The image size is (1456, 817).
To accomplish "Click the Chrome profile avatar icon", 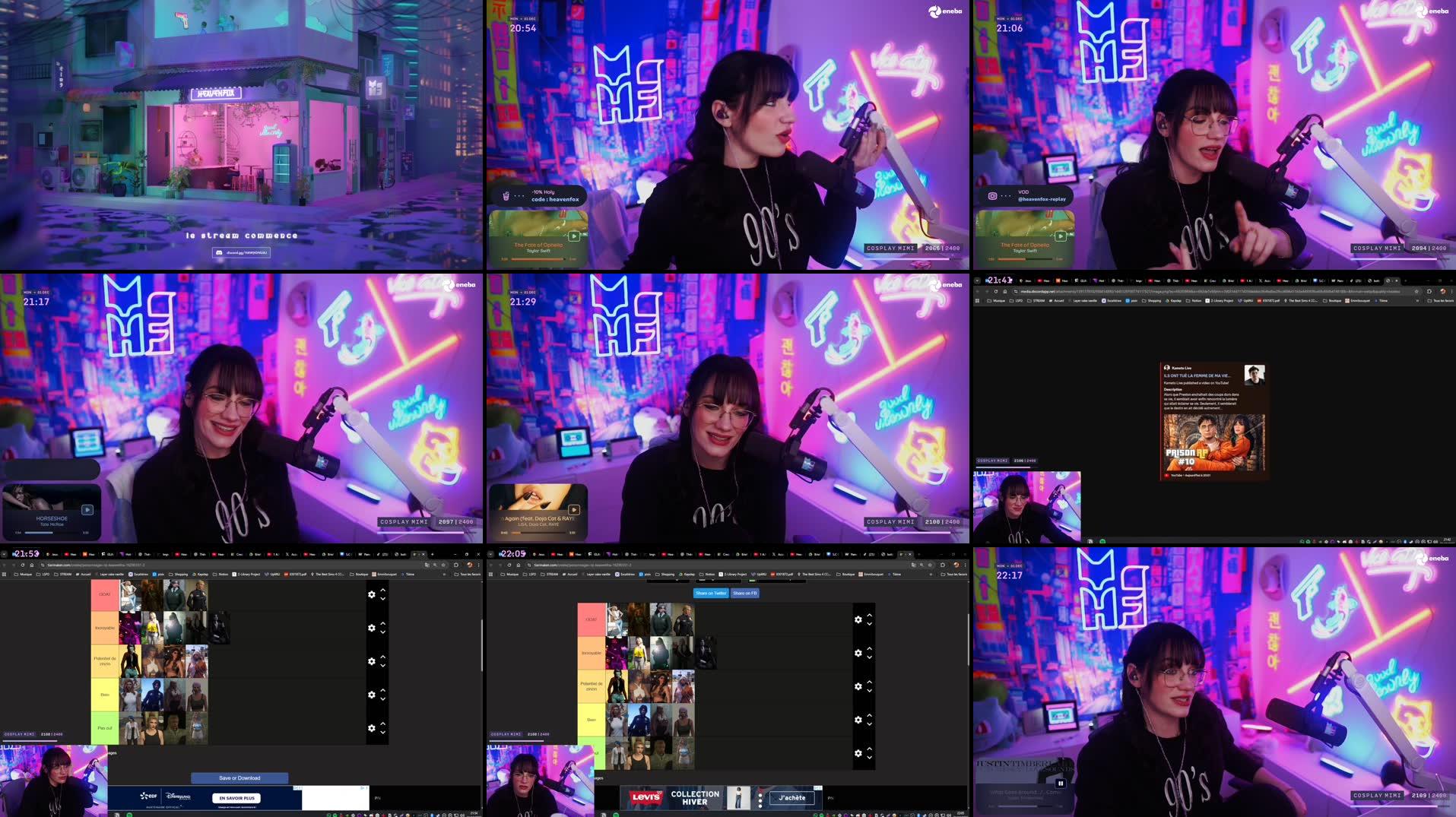I will 469,565.
